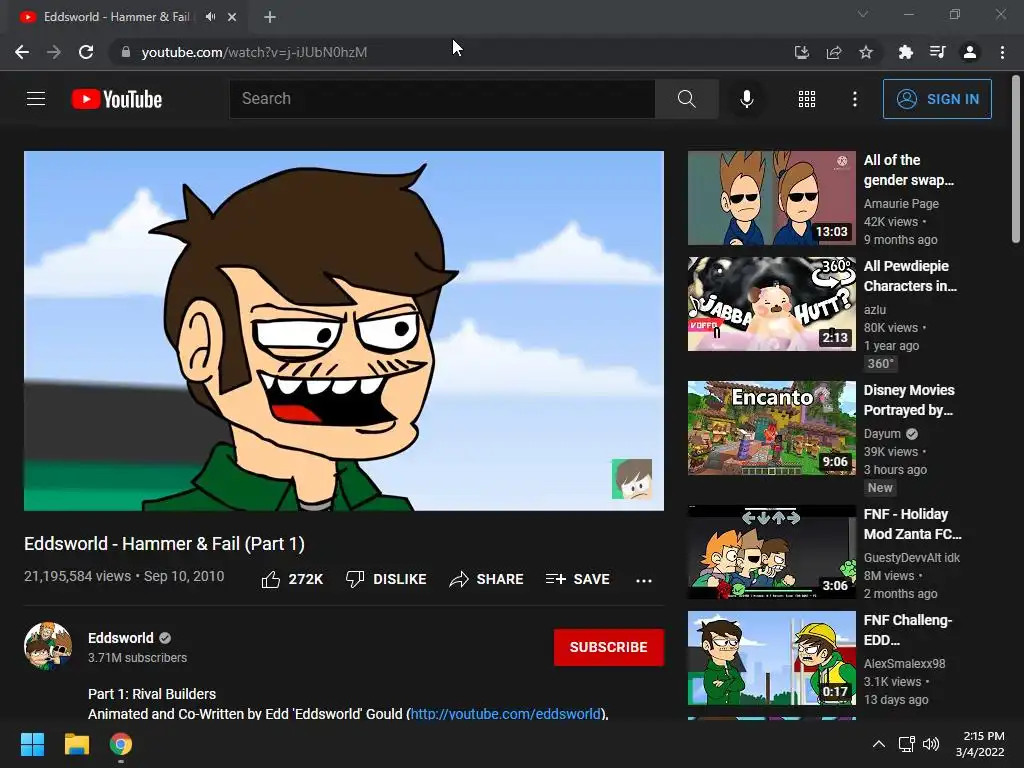The height and width of the screenshot is (768, 1024).
Task: Dislike the video with thumbs down
Action: pyautogui.click(x=386, y=579)
